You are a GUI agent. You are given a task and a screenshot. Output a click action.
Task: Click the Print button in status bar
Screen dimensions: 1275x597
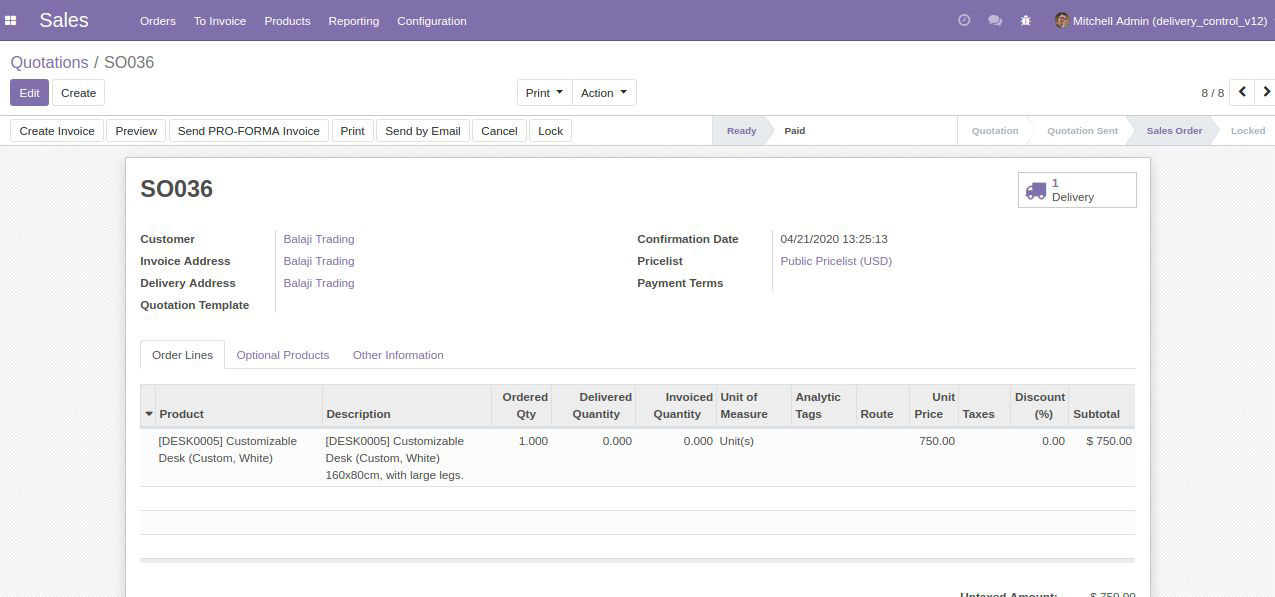[x=352, y=131]
